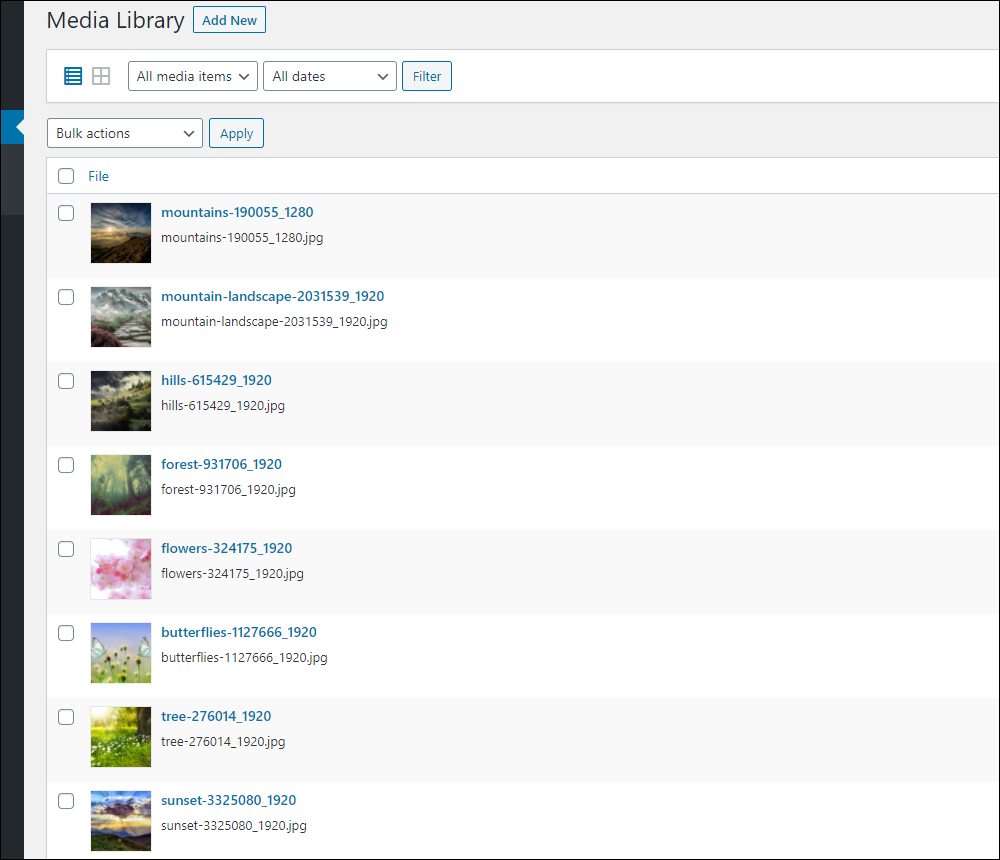Check the mountain-landscape-2031539_1920 checkbox
The width and height of the screenshot is (1000, 860).
(x=66, y=297)
